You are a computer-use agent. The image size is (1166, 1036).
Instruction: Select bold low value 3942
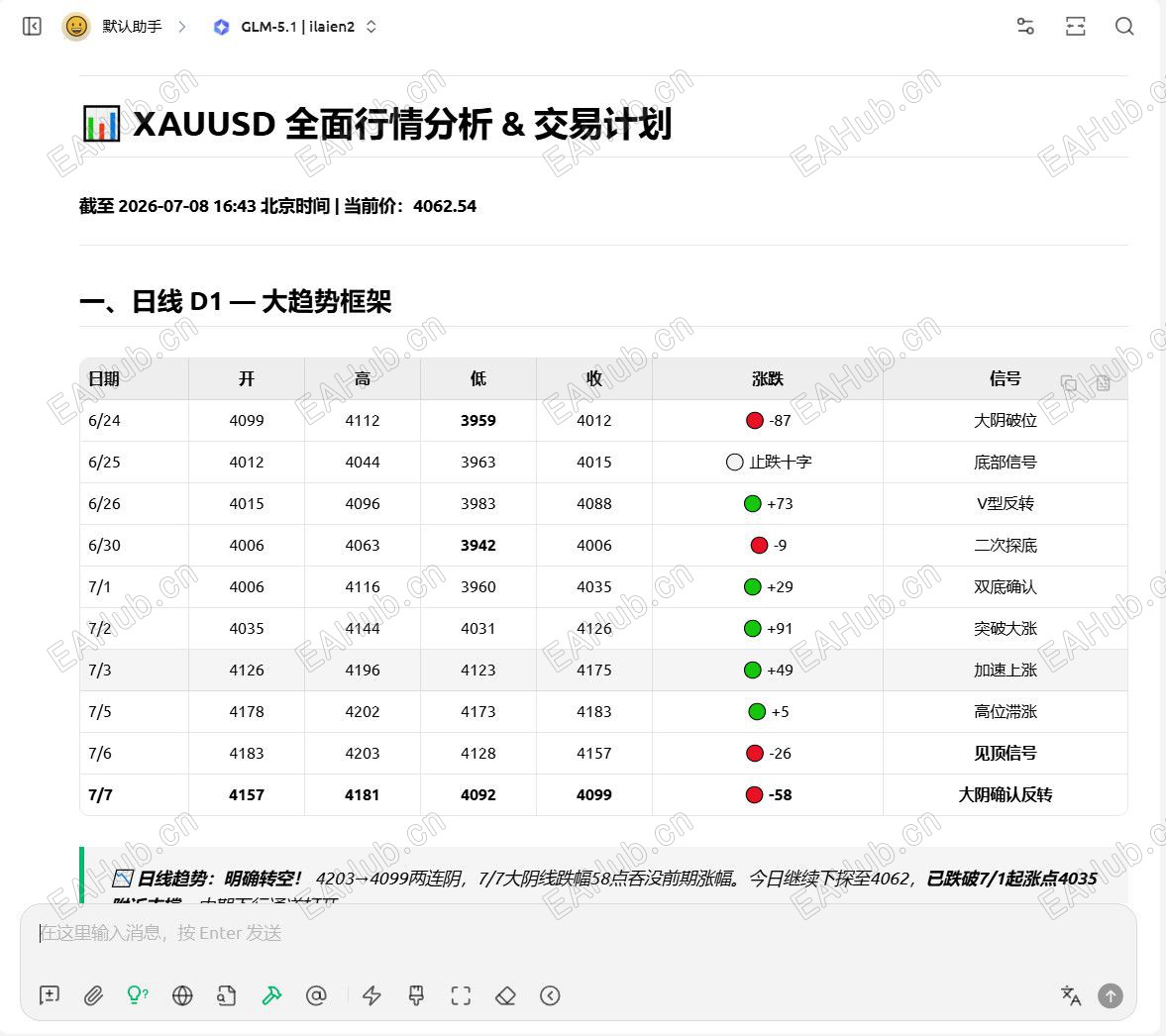point(478,545)
